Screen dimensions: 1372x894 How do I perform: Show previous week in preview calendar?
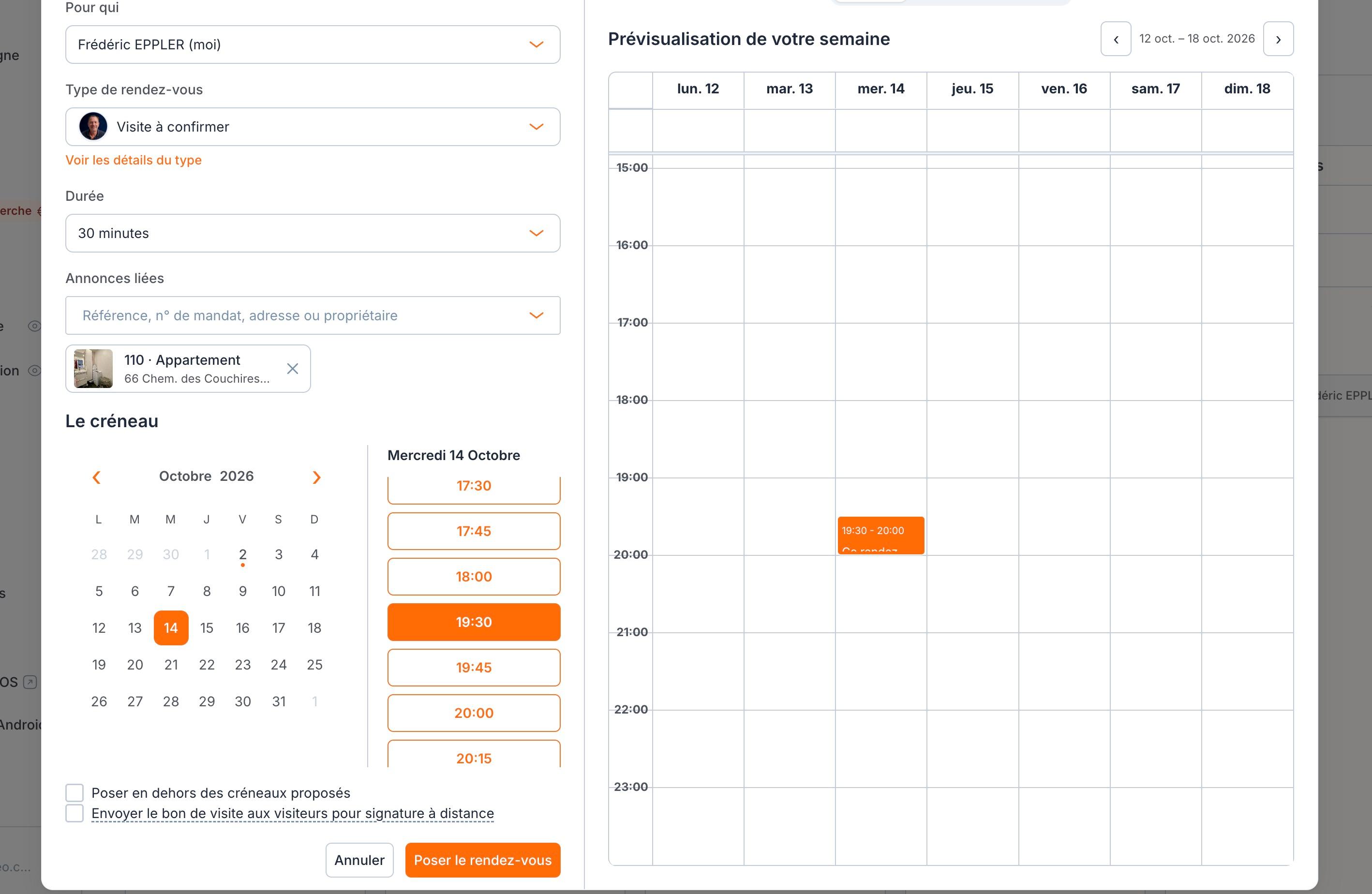point(1116,39)
